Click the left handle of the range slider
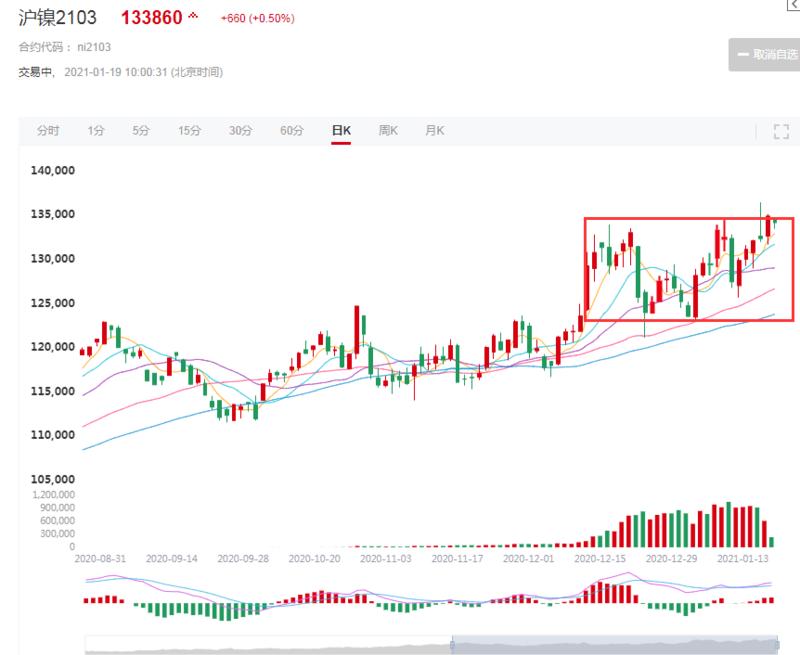This screenshot has width=800, height=655. click(x=452, y=645)
